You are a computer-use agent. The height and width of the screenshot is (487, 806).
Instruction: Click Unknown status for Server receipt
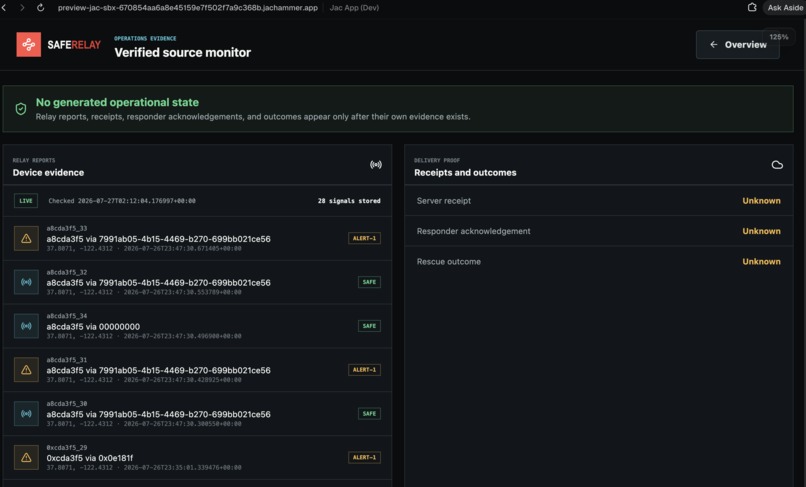(x=761, y=201)
